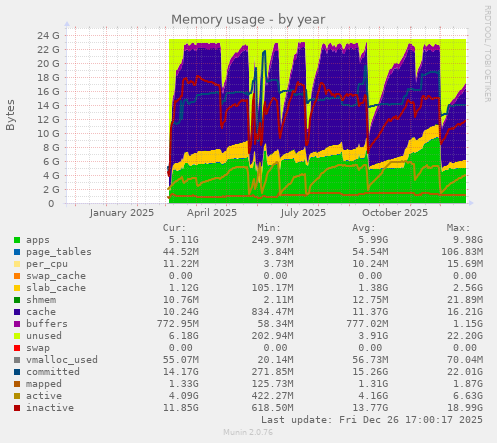Click the 'Max:' column header
The width and height of the screenshot is (497, 443).
coord(458,228)
